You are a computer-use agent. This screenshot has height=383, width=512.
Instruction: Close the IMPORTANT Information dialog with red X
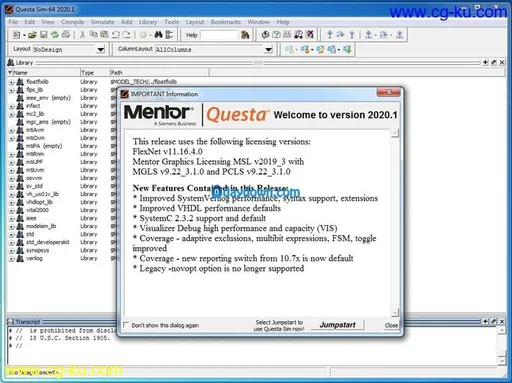click(x=389, y=92)
